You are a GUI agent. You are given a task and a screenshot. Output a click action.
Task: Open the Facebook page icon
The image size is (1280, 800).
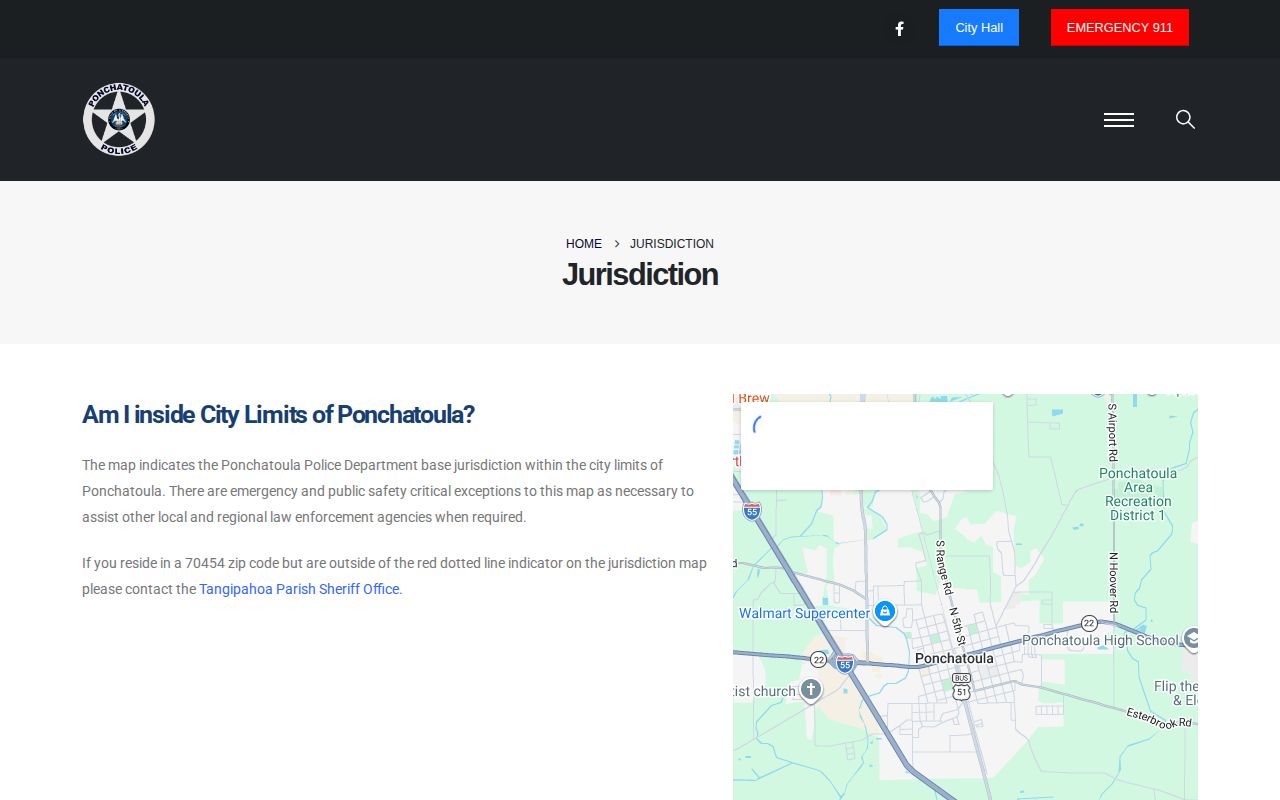click(899, 29)
